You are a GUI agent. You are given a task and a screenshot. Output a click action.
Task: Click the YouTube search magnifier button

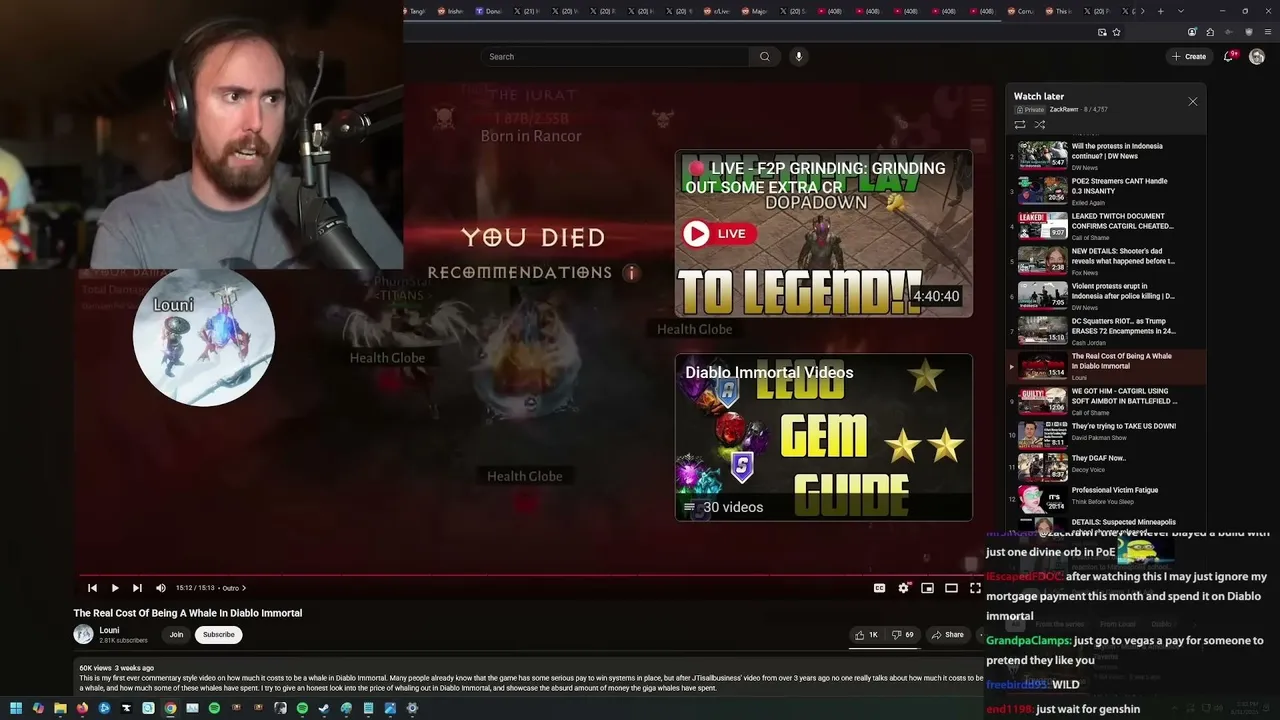click(x=765, y=57)
